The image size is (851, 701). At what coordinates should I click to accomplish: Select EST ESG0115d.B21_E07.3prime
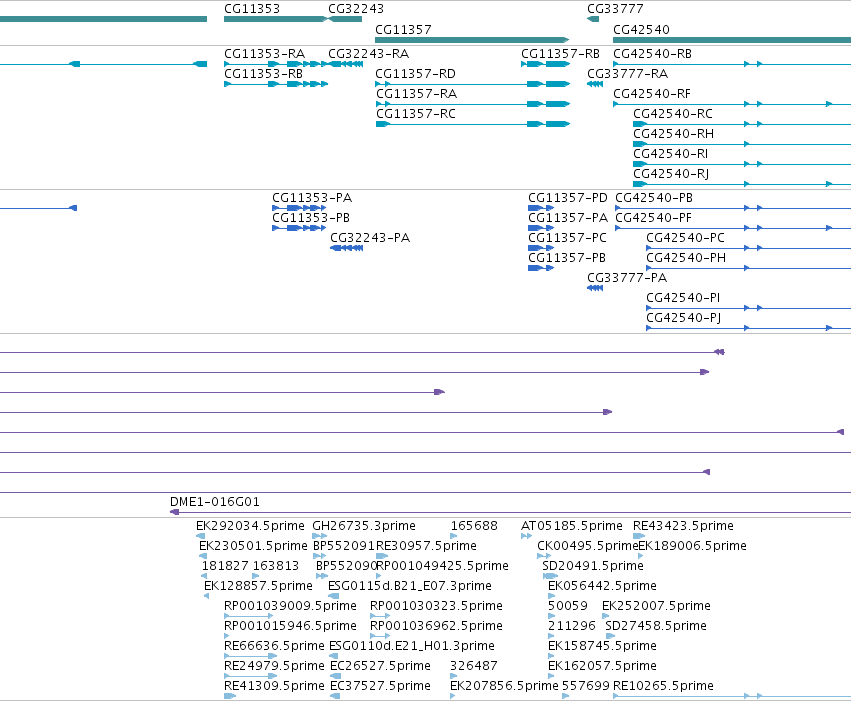(x=410, y=587)
